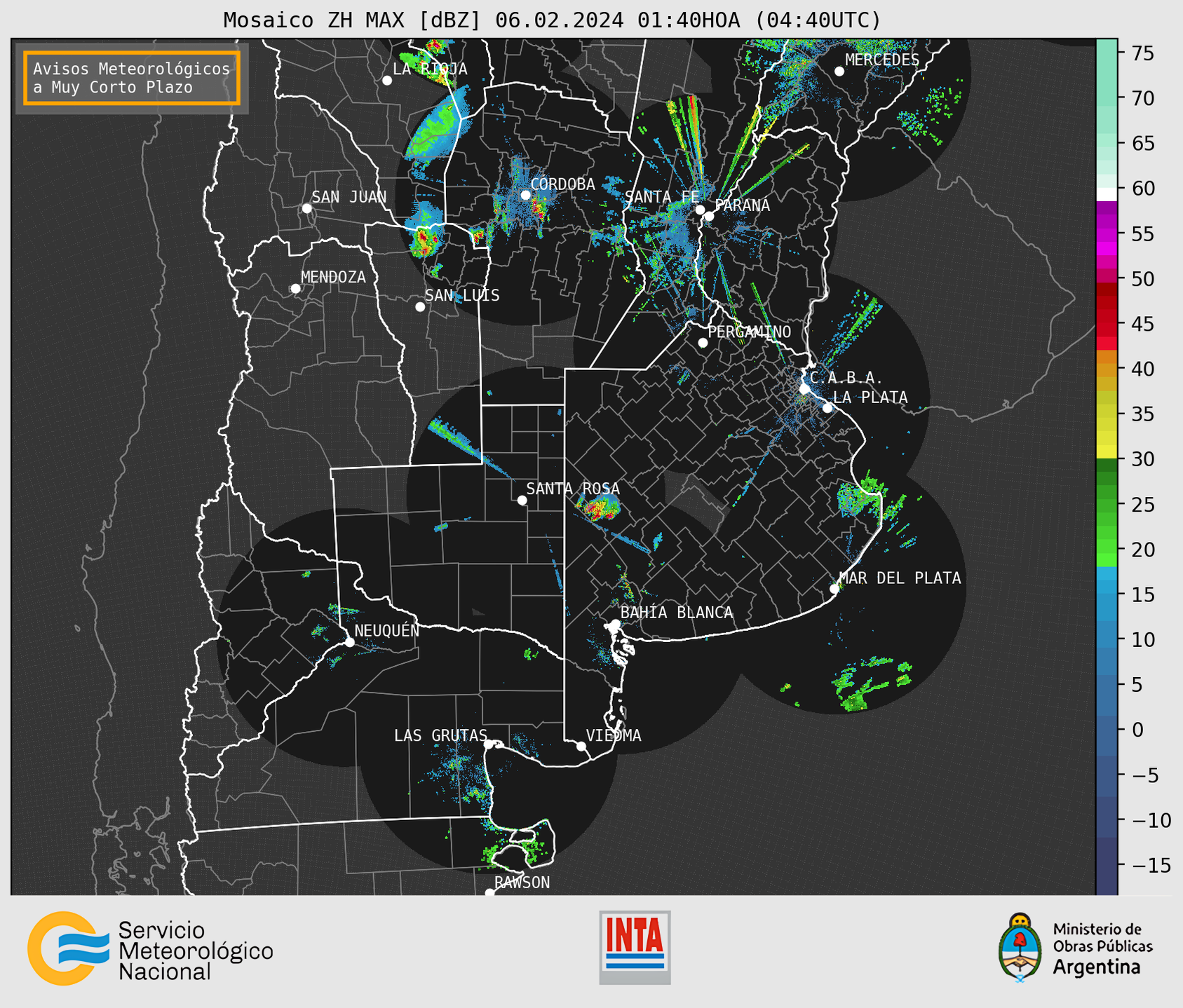Viewport: 1183px width, 1008px height.
Task: Click the San Luis city marker
Action: click(x=420, y=307)
